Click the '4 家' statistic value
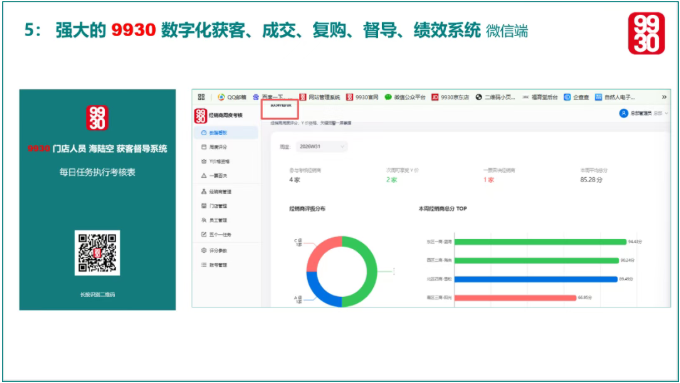Image resolution: width=680 pixels, height=383 pixels. click(294, 180)
